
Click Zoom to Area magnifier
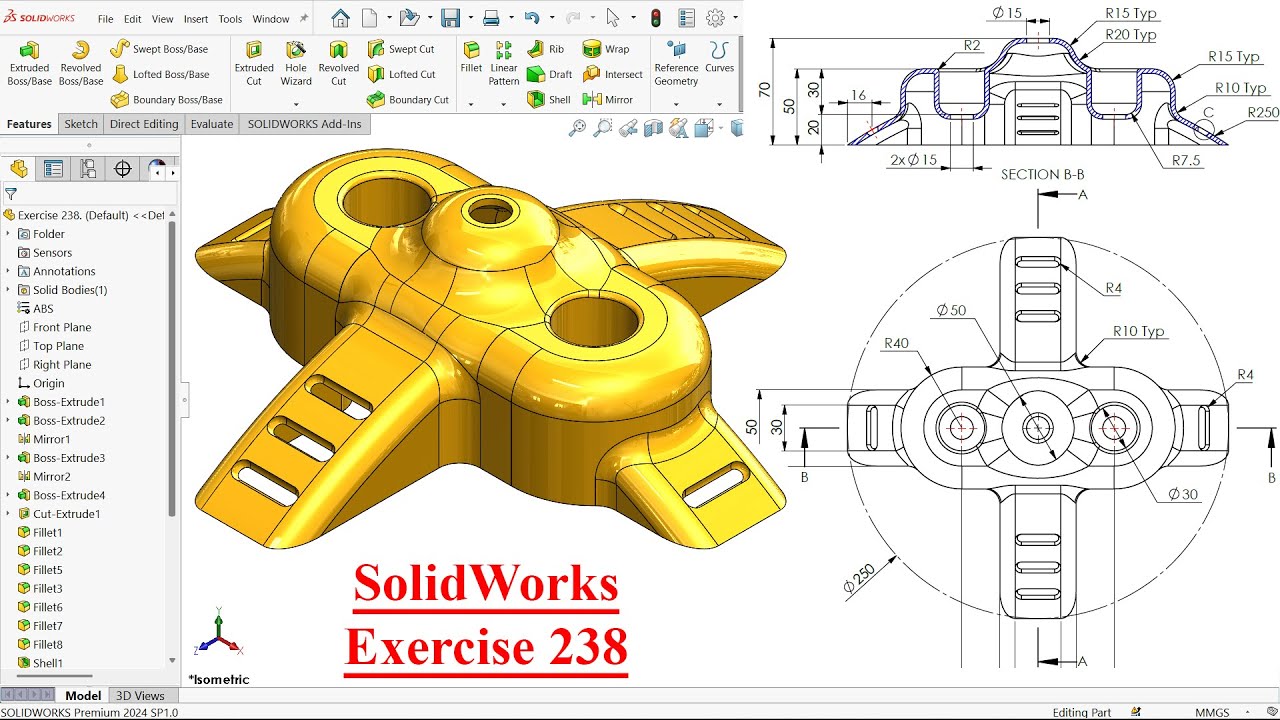[x=602, y=128]
